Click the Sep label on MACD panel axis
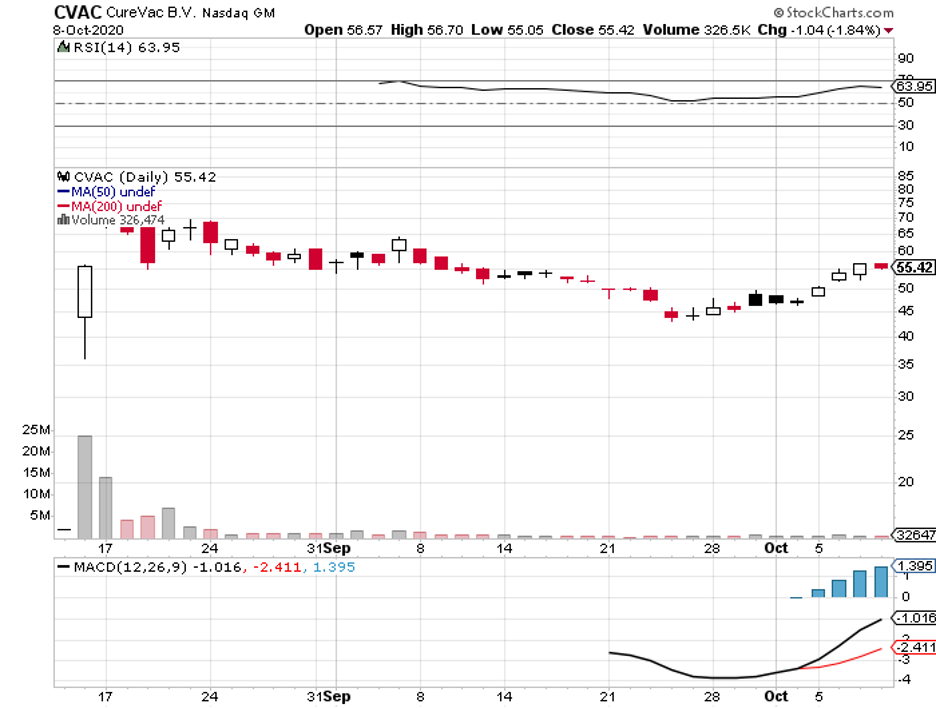This screenshot has height=708, width=936. 337,696
